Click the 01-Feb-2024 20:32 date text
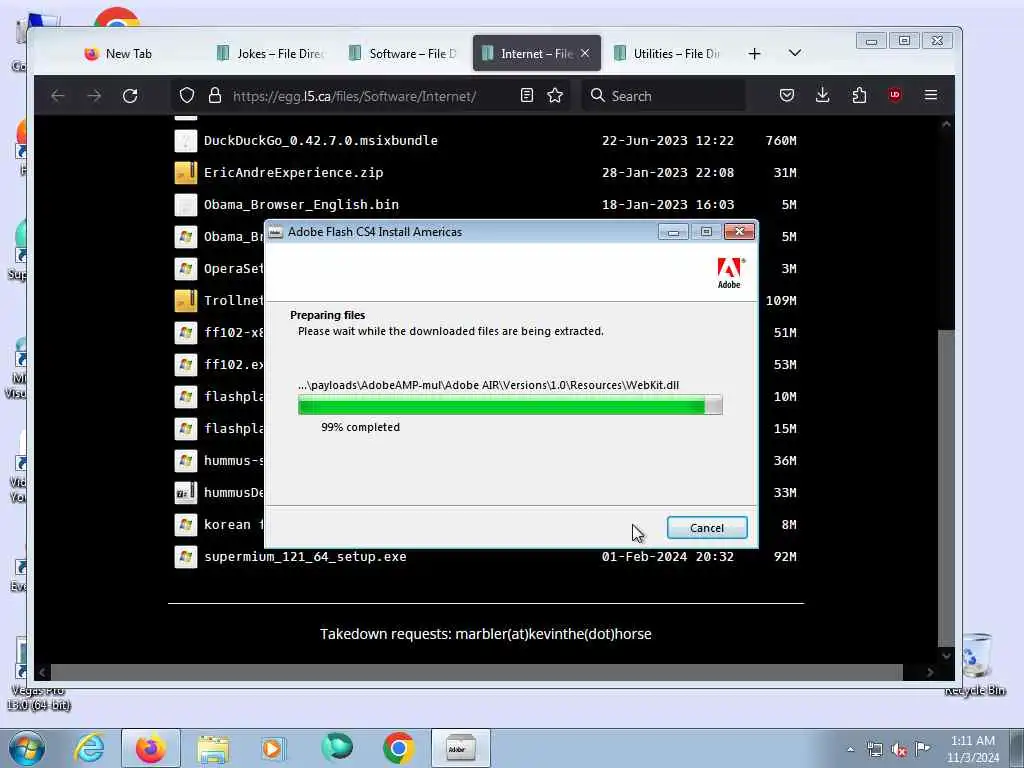The image size is (1024, 768). click(x=667, y=556)
